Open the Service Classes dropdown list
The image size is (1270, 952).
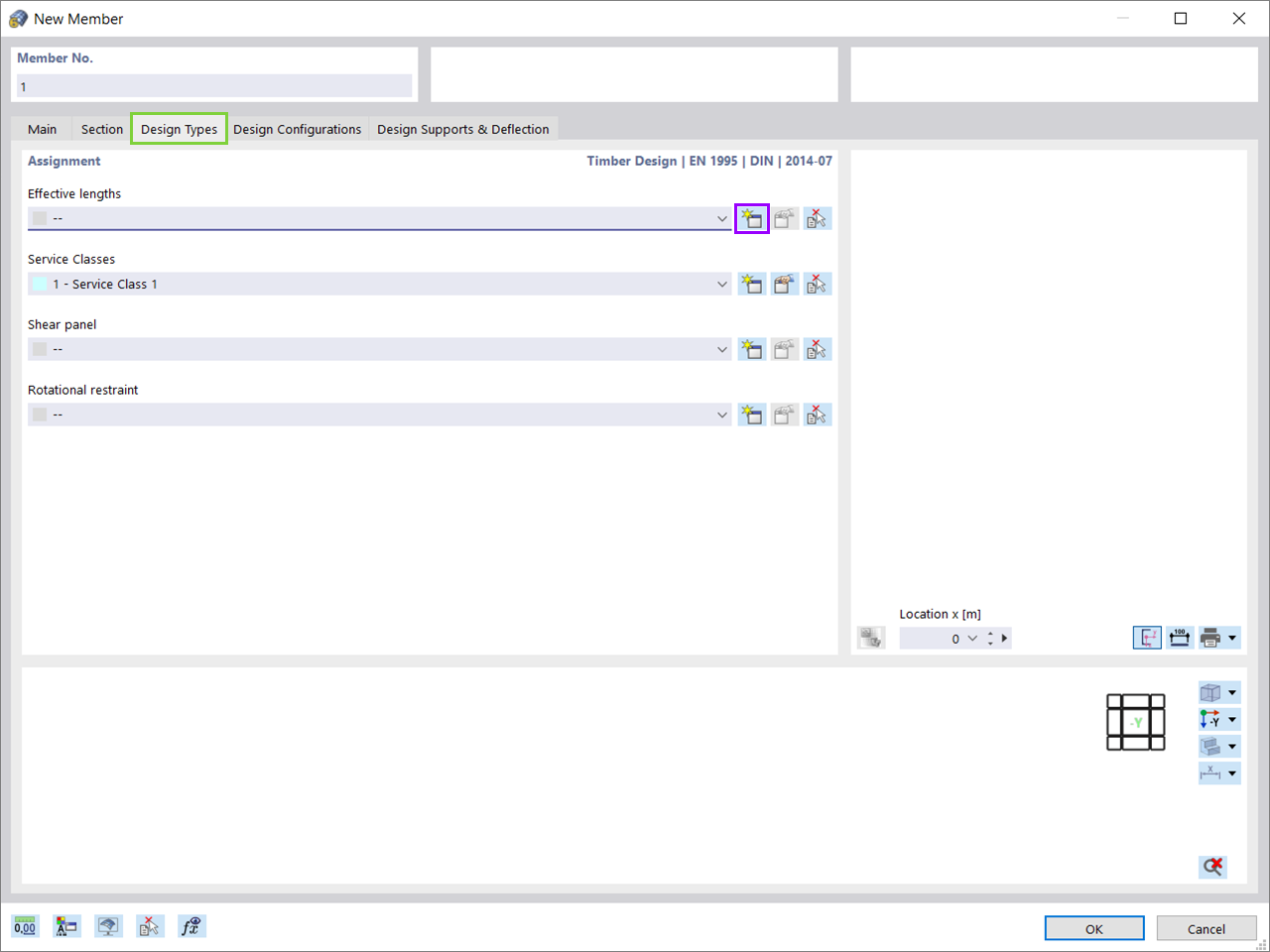(722, 284)
